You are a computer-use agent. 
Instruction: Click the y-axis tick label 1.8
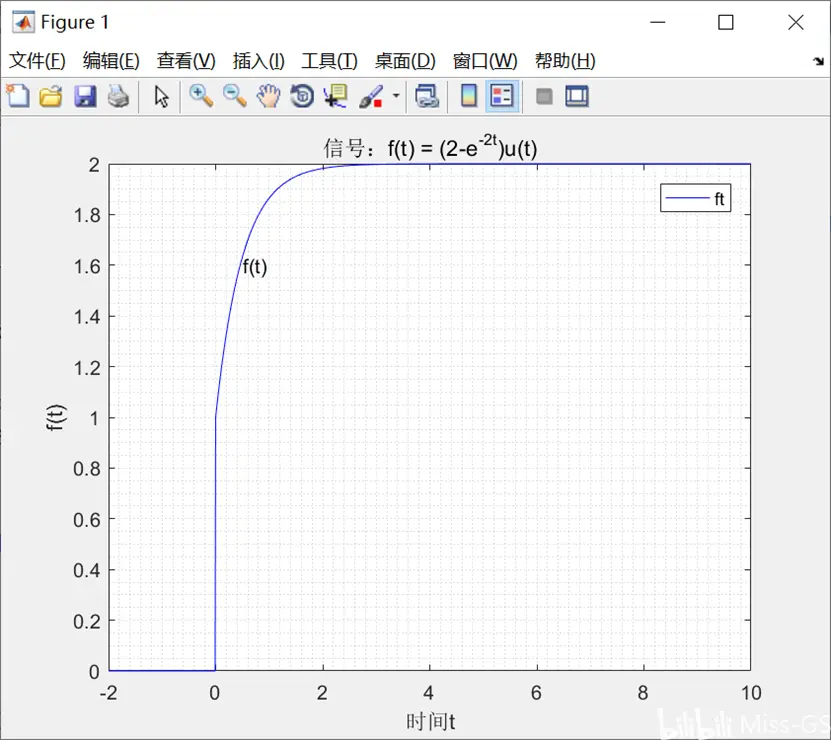pos(87,216)
